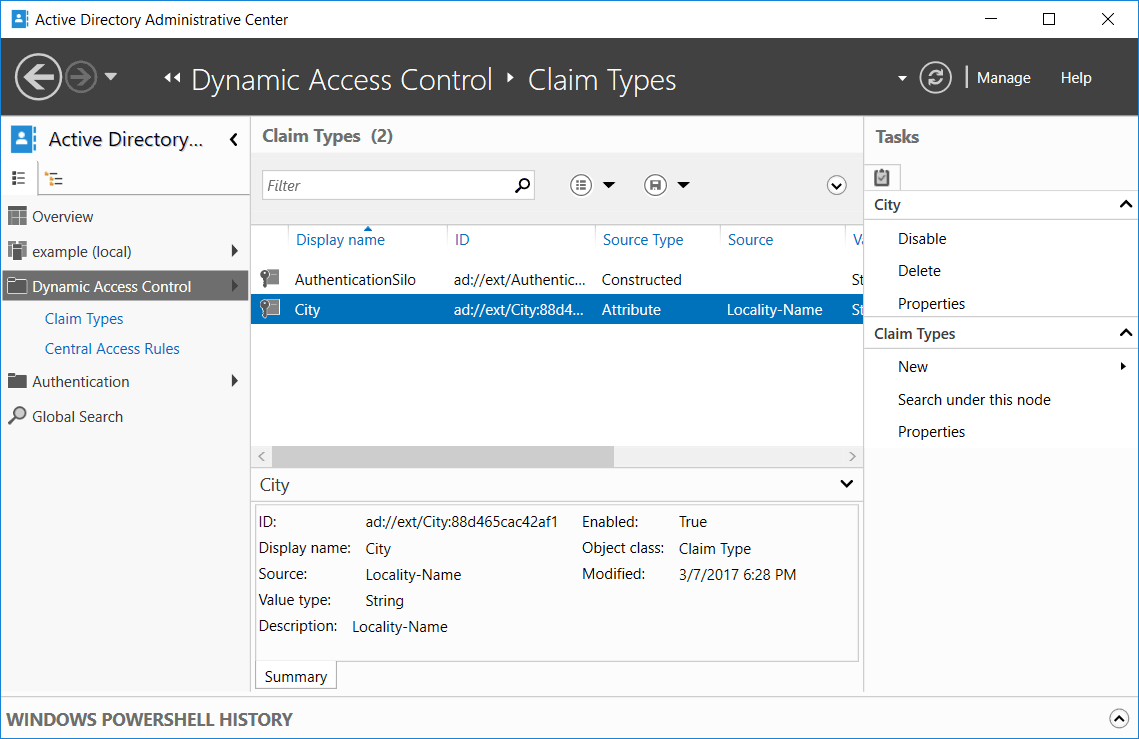
Task: Click the AuthenticationSilo row icon
Action: tap(270, 278)
